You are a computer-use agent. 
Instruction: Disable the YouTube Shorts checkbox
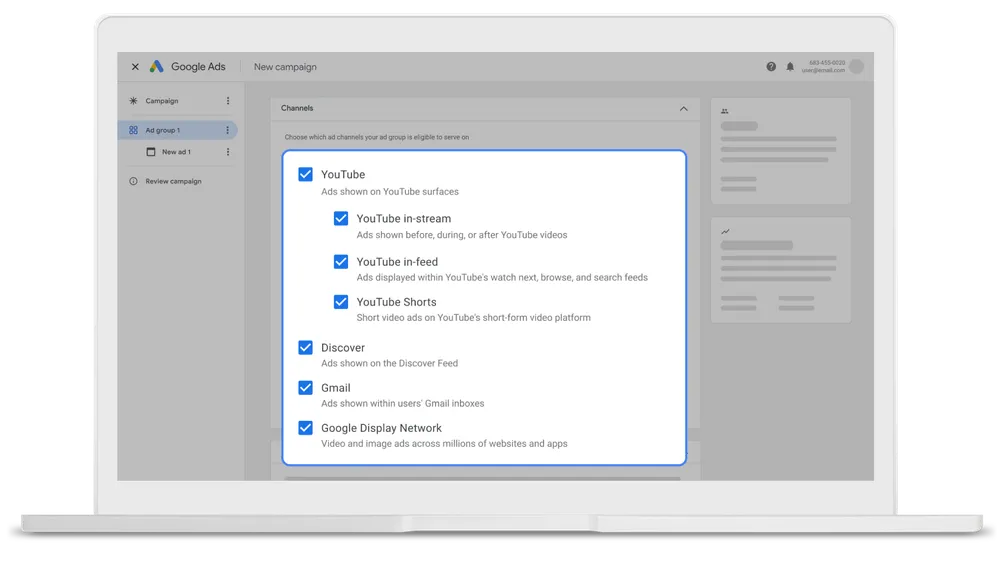click(x=341, y=302)
